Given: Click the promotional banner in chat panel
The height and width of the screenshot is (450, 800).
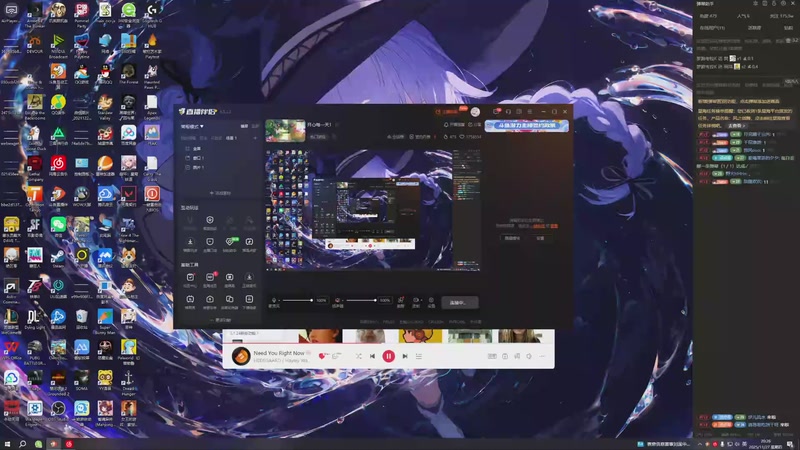Looking at the screenshot, I should (527, 126).
